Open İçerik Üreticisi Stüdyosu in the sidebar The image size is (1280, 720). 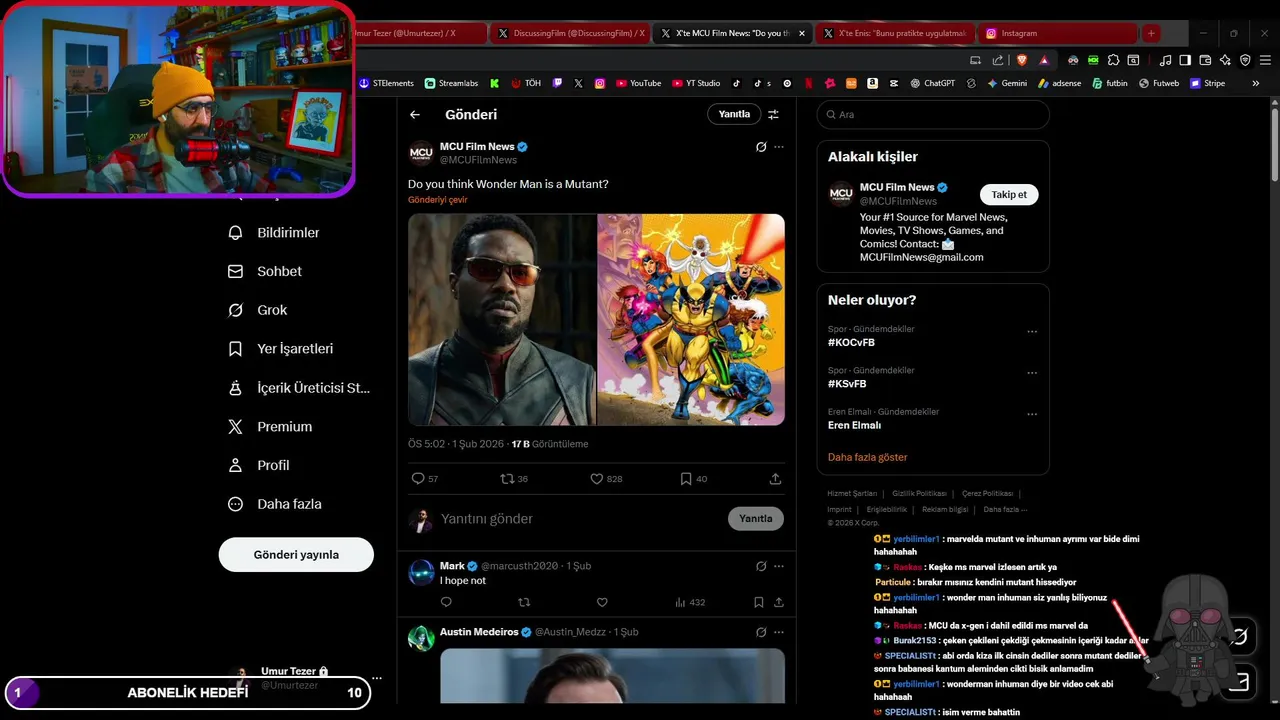coord(299,388)
